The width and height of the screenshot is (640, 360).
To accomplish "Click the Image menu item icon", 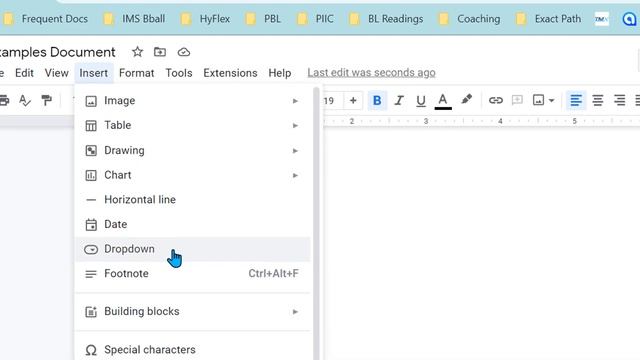I will [91, 101].
